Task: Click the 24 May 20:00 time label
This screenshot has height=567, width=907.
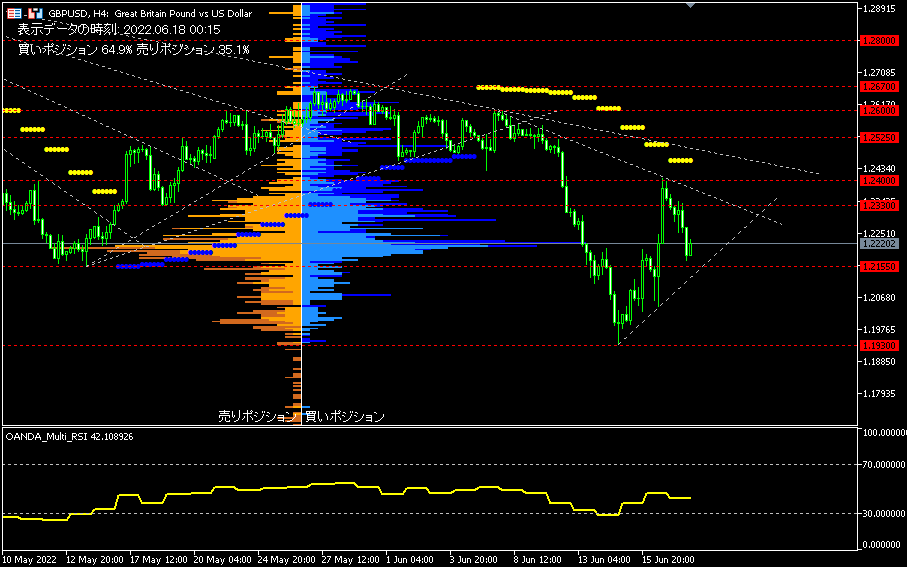Action: pyautogui.click(x=287, y=560)
